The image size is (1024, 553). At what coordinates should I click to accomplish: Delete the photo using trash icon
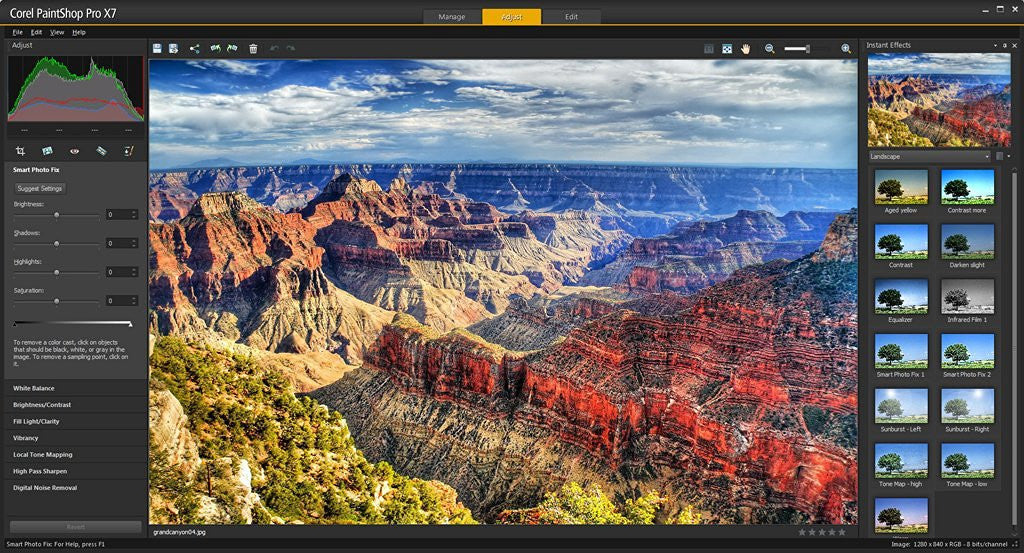[253, 48]
